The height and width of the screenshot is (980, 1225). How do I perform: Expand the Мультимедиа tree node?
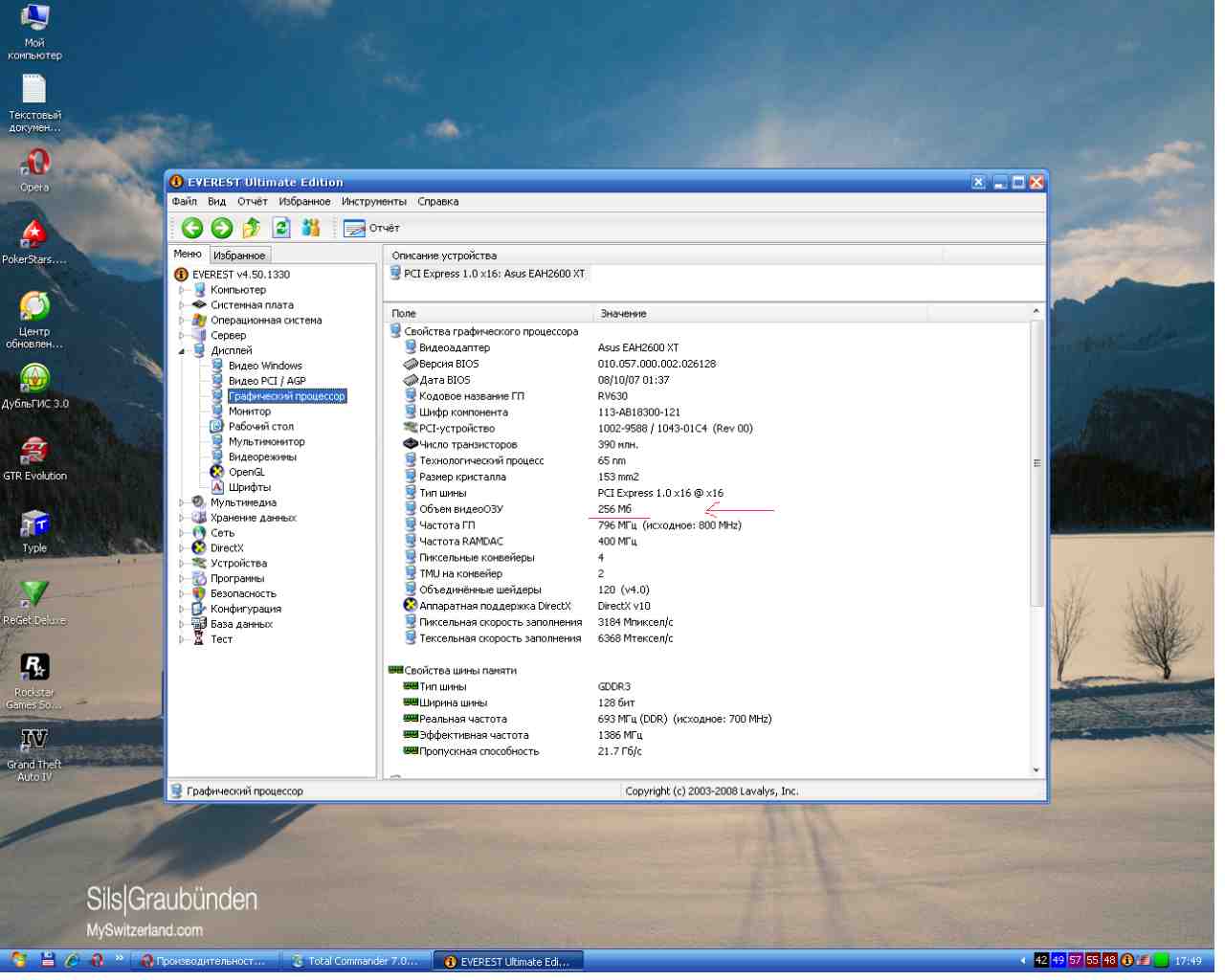(182, 502)
